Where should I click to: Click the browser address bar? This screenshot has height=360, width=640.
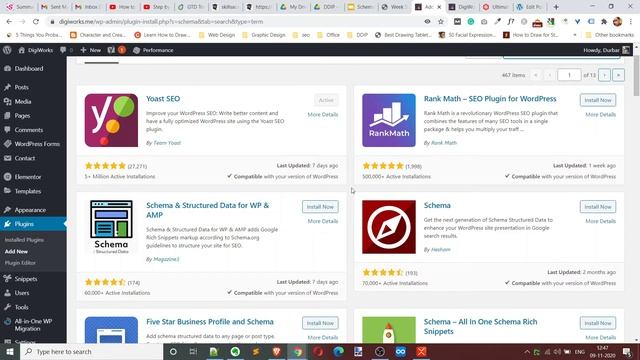tap(237, 22)
